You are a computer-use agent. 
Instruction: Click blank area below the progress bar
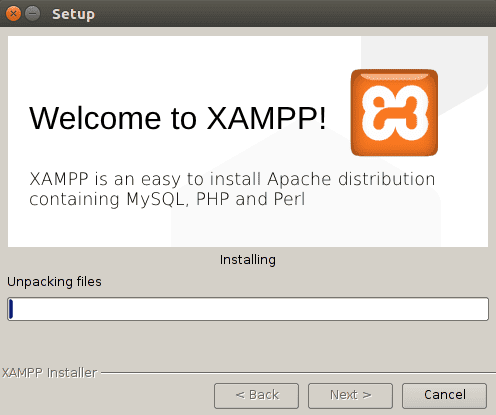(x=248, y=343)
